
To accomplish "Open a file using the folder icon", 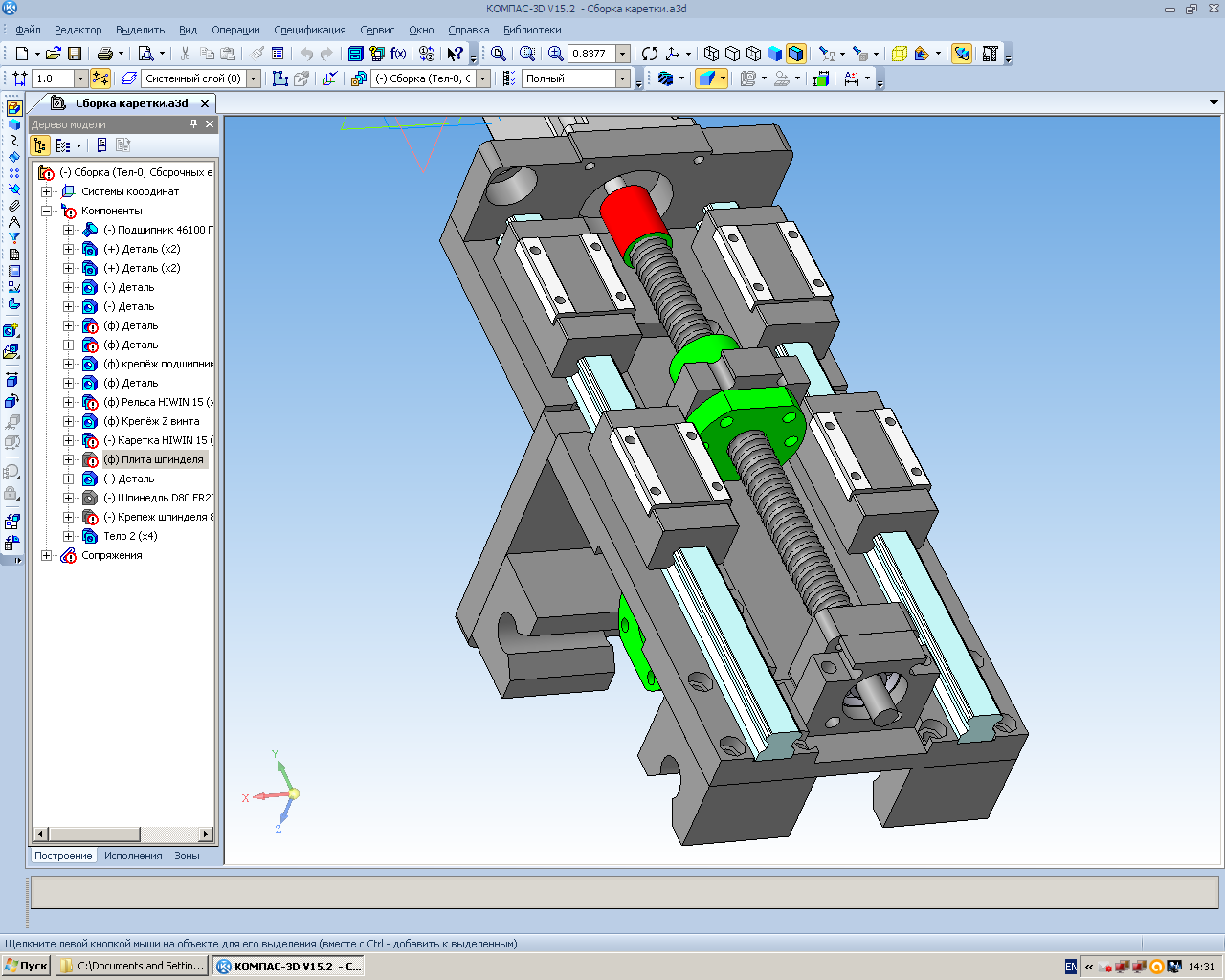I will (x=54, y=54).
